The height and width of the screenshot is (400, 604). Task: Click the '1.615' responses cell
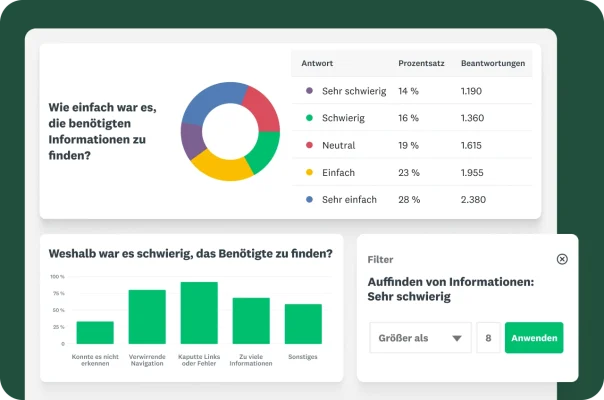(x=471, y=145)
